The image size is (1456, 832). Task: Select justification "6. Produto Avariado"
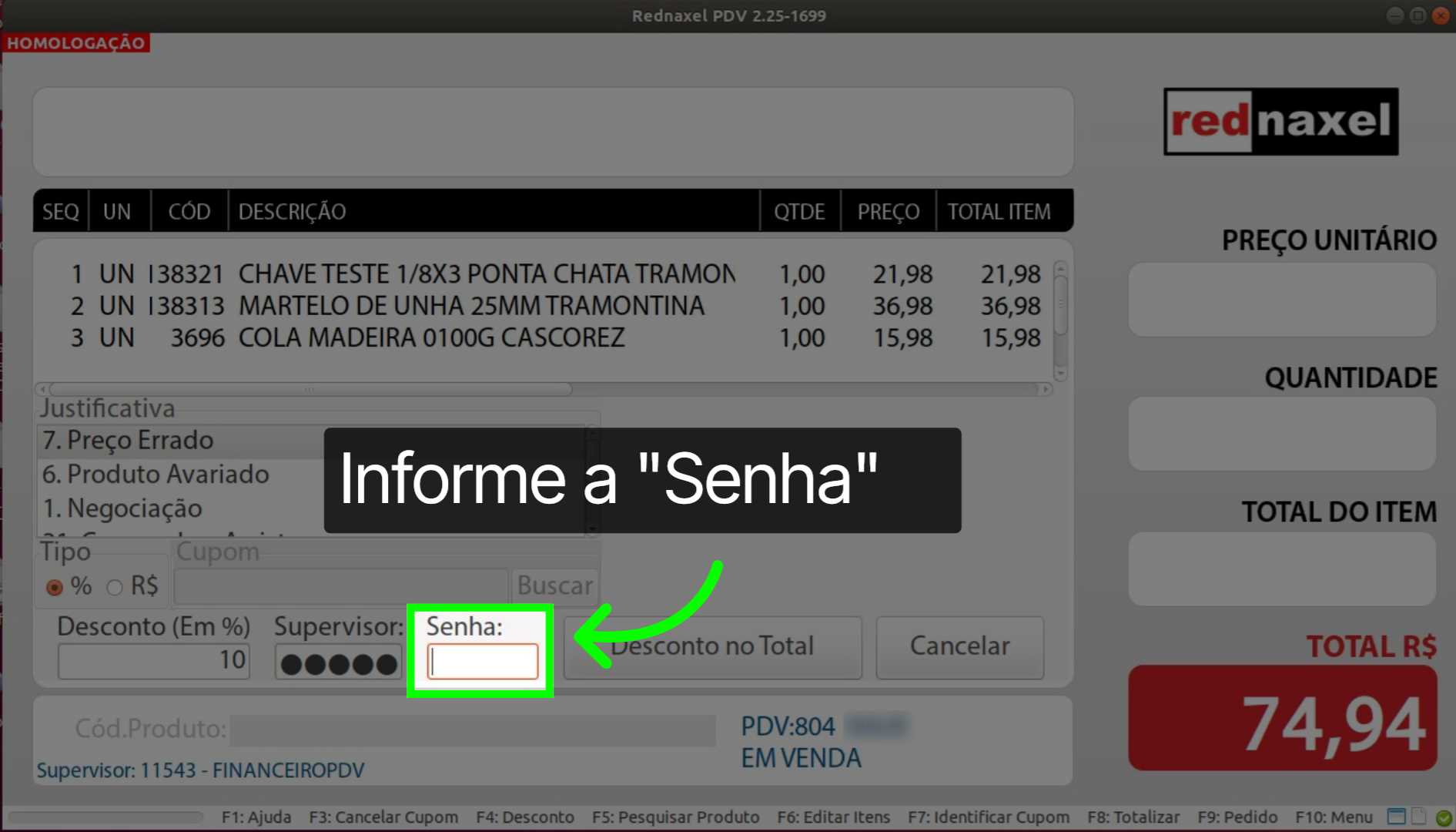tap(154, 474)
